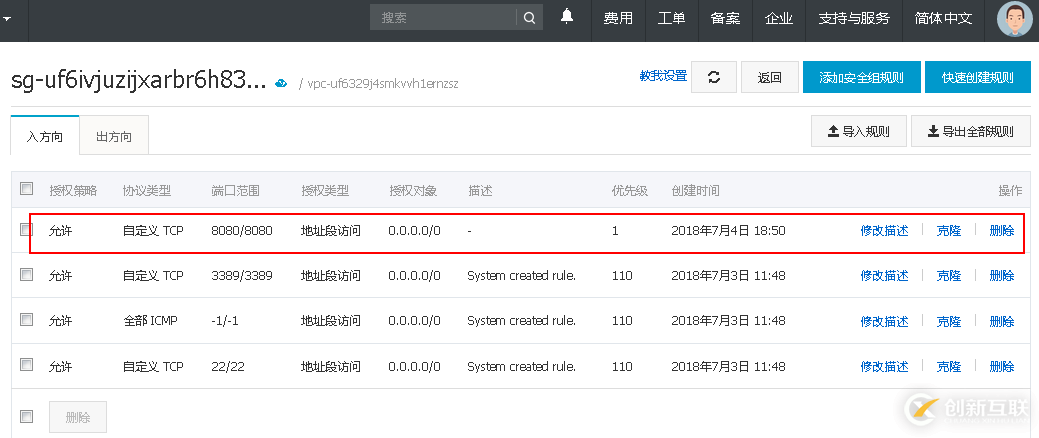
Task: Check the 3389/3389 rule checkbox
Action: coord(27,275)
